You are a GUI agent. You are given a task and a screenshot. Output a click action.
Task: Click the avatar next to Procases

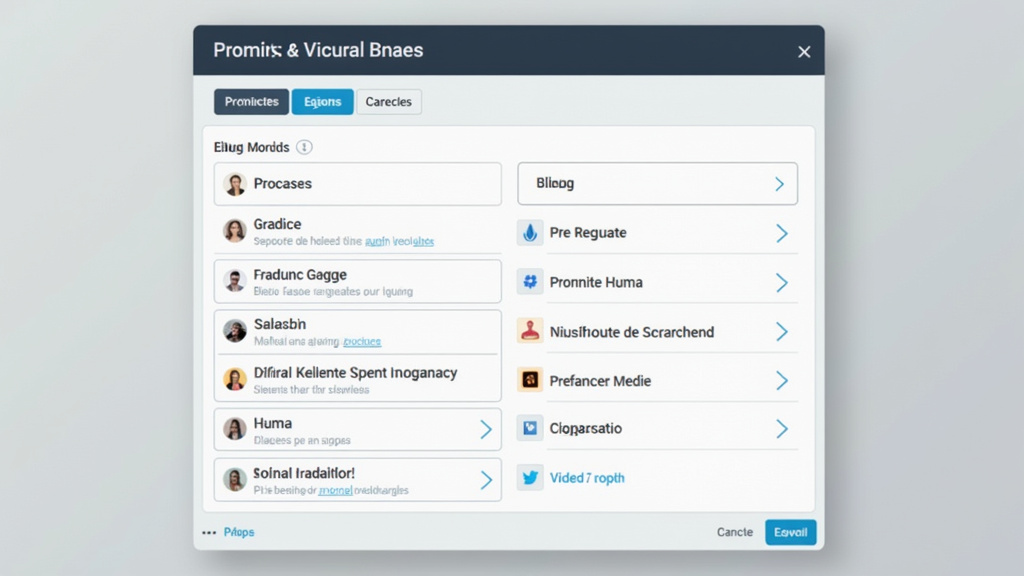235,184
